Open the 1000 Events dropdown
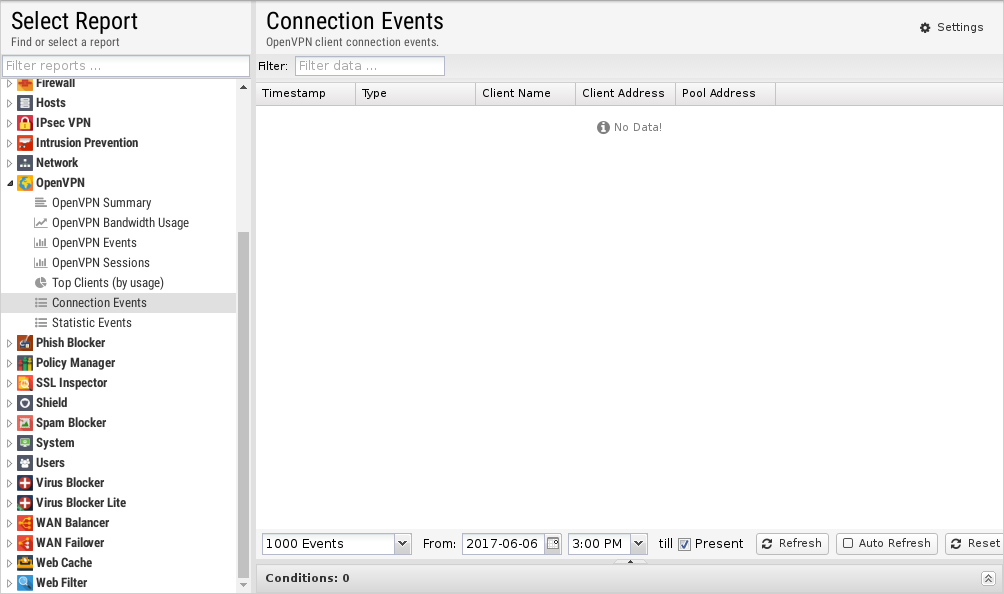1004x594 pixels. (x=402, y=543)
